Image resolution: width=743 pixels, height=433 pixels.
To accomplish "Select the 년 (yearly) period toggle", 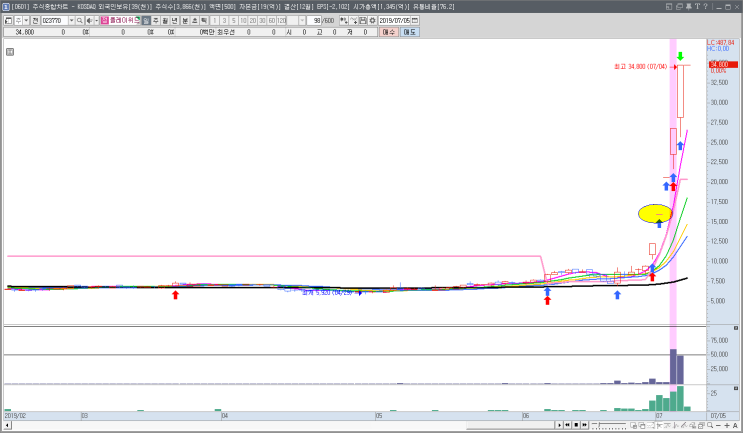I will pos(174,20).
